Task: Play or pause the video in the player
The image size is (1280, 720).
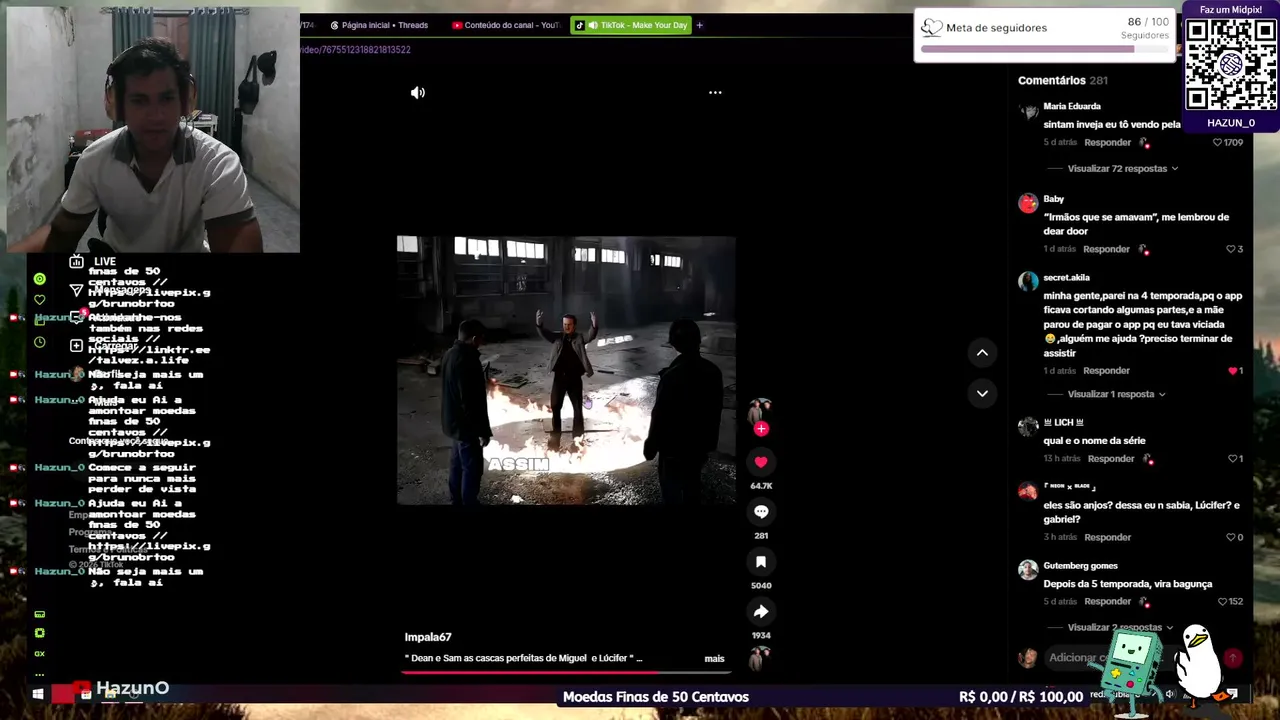Action: click(566, 370)
